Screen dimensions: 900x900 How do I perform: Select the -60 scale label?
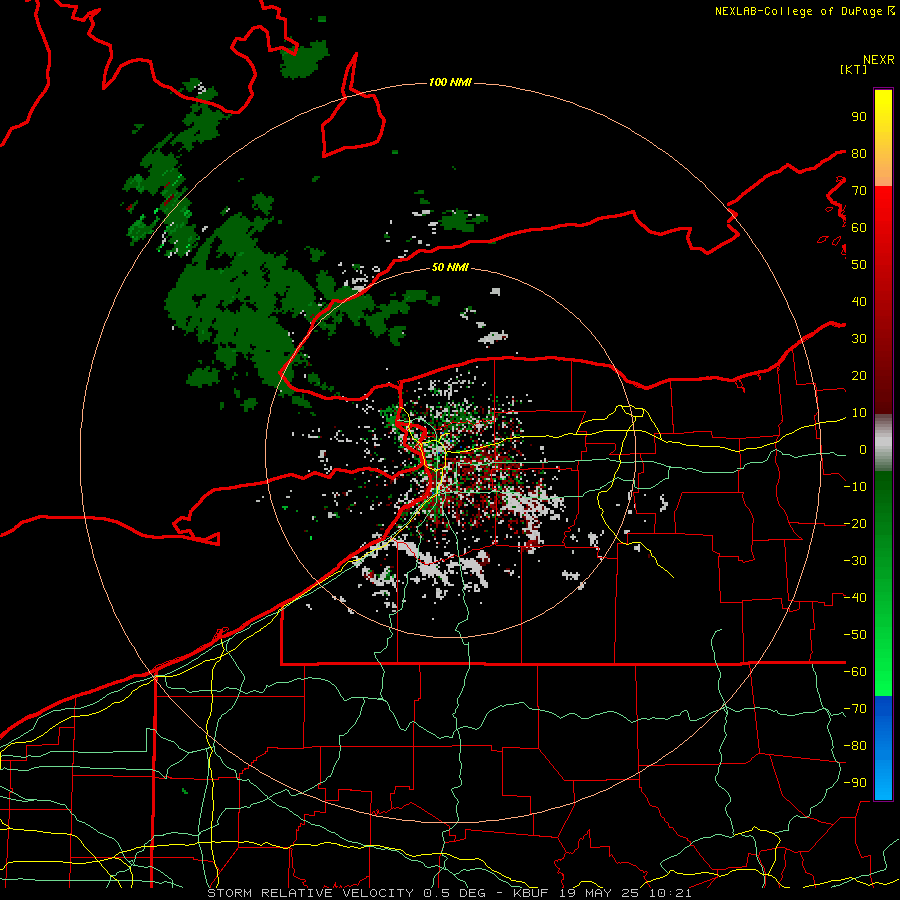[855, 672]
